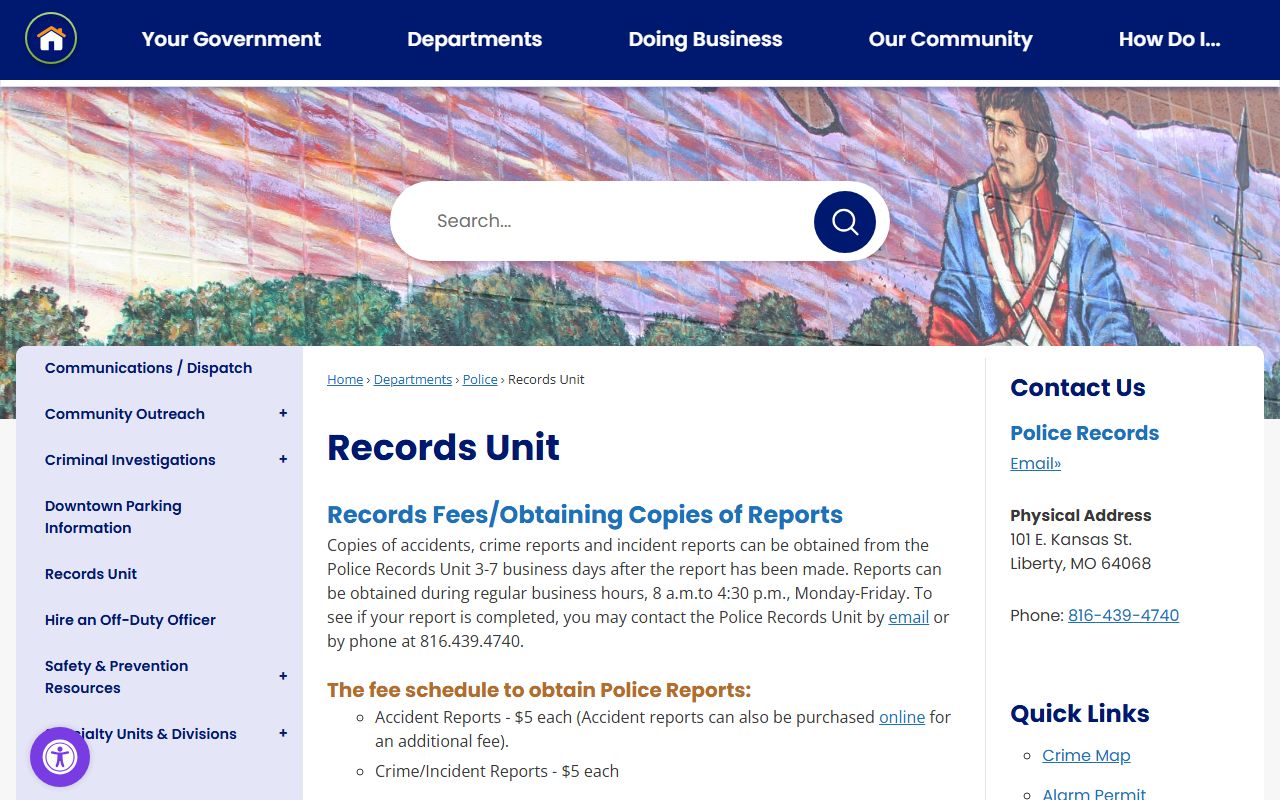
Task: Expand Community Outreach submenu
Action: pos(283,414)
